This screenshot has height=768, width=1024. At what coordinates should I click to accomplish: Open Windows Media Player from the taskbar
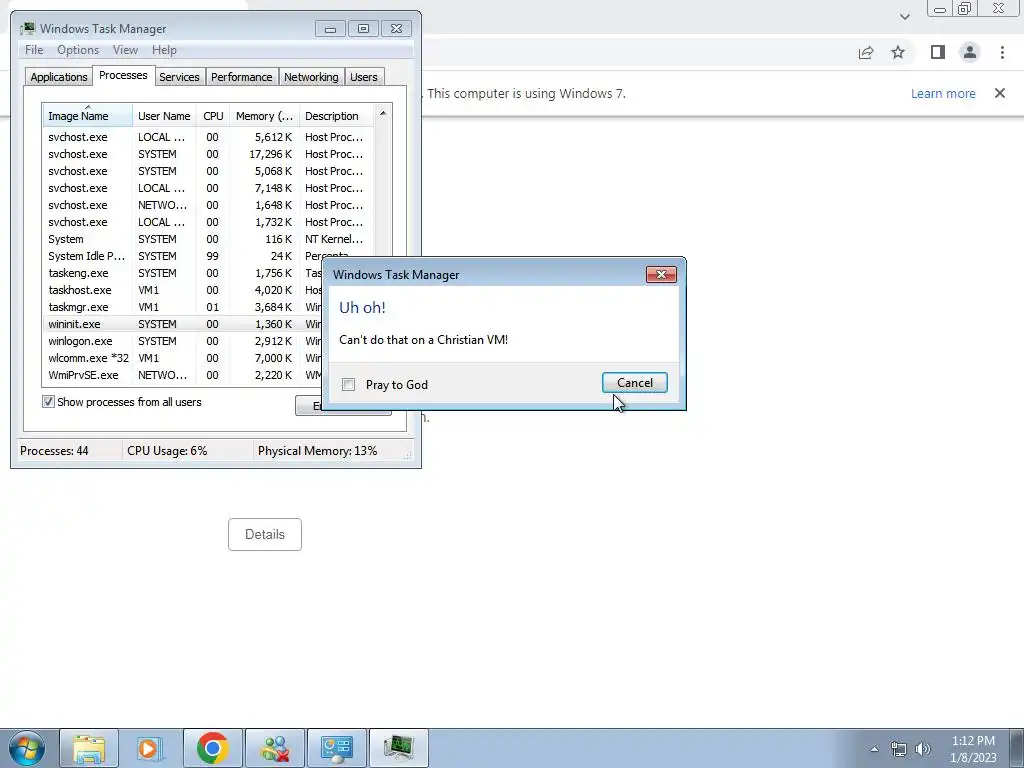click(150, 748)
